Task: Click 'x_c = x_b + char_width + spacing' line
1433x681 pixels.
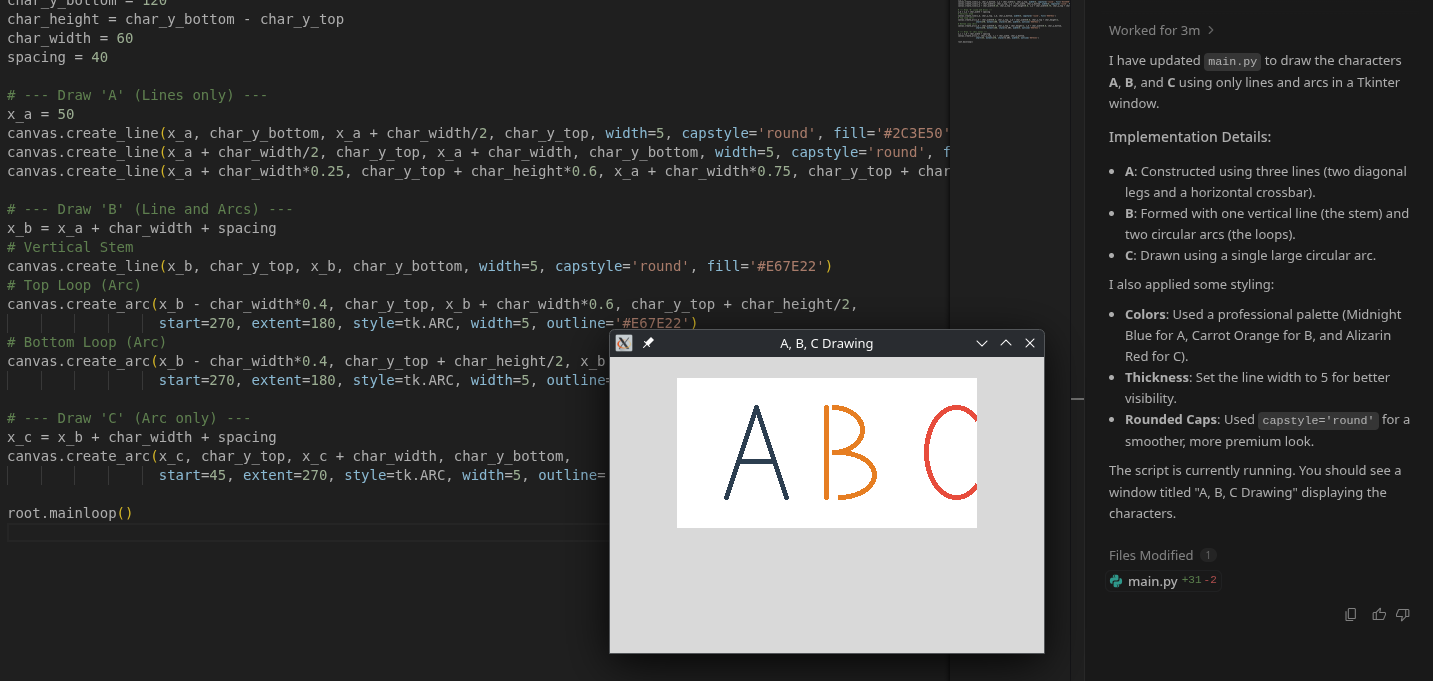Action: [142, 437]
